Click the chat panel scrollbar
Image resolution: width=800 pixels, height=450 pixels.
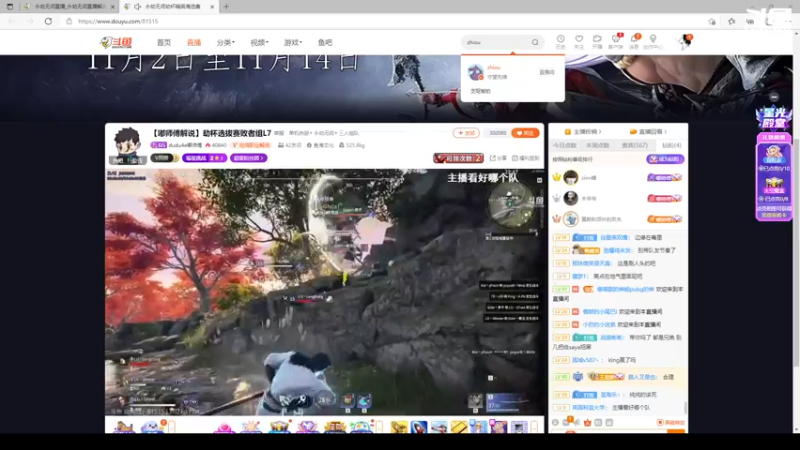pos(686,407)
